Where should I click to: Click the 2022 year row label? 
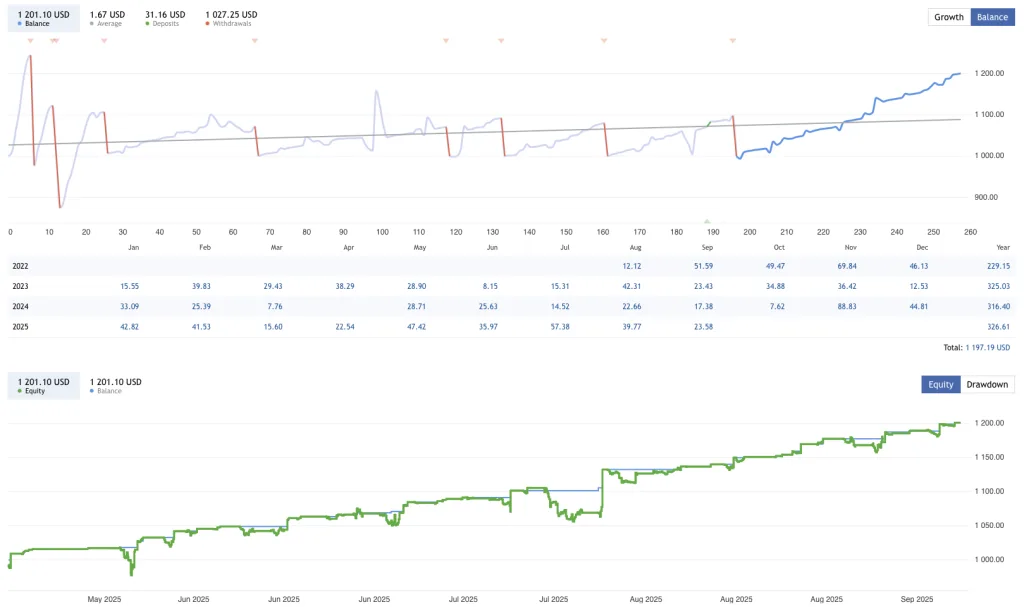(19, 266)
